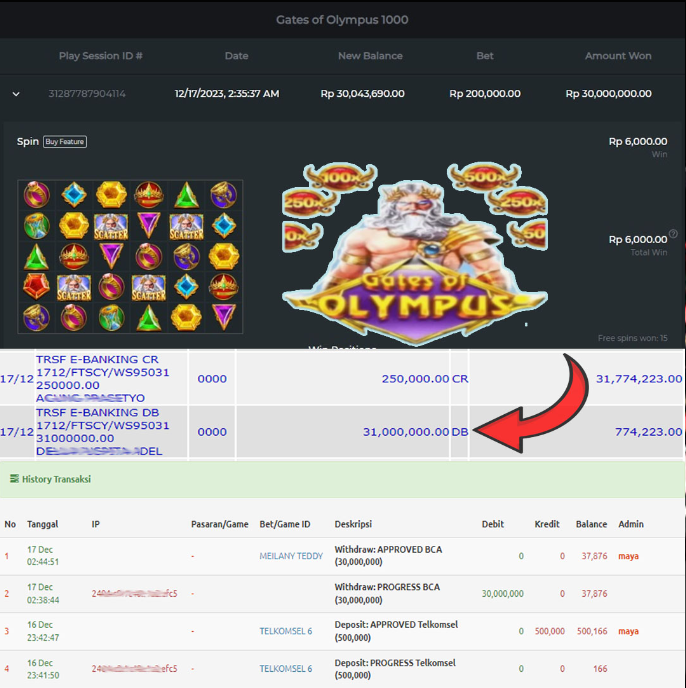Click admin maya in Withdraw APPROVED row
The image size is (686, 688).
pos(629,556)
